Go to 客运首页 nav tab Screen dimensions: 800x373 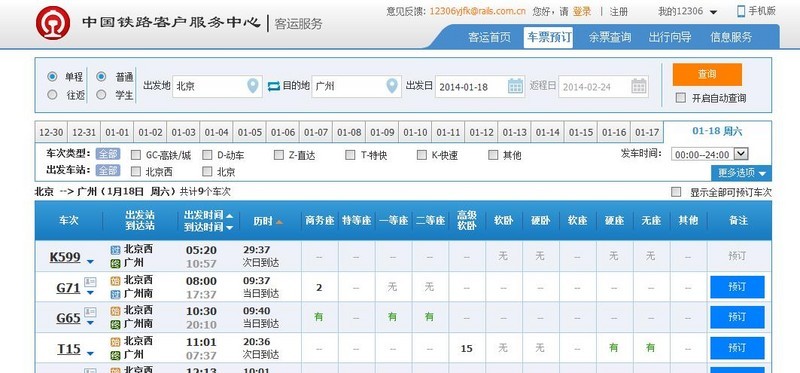pos(489,37)
